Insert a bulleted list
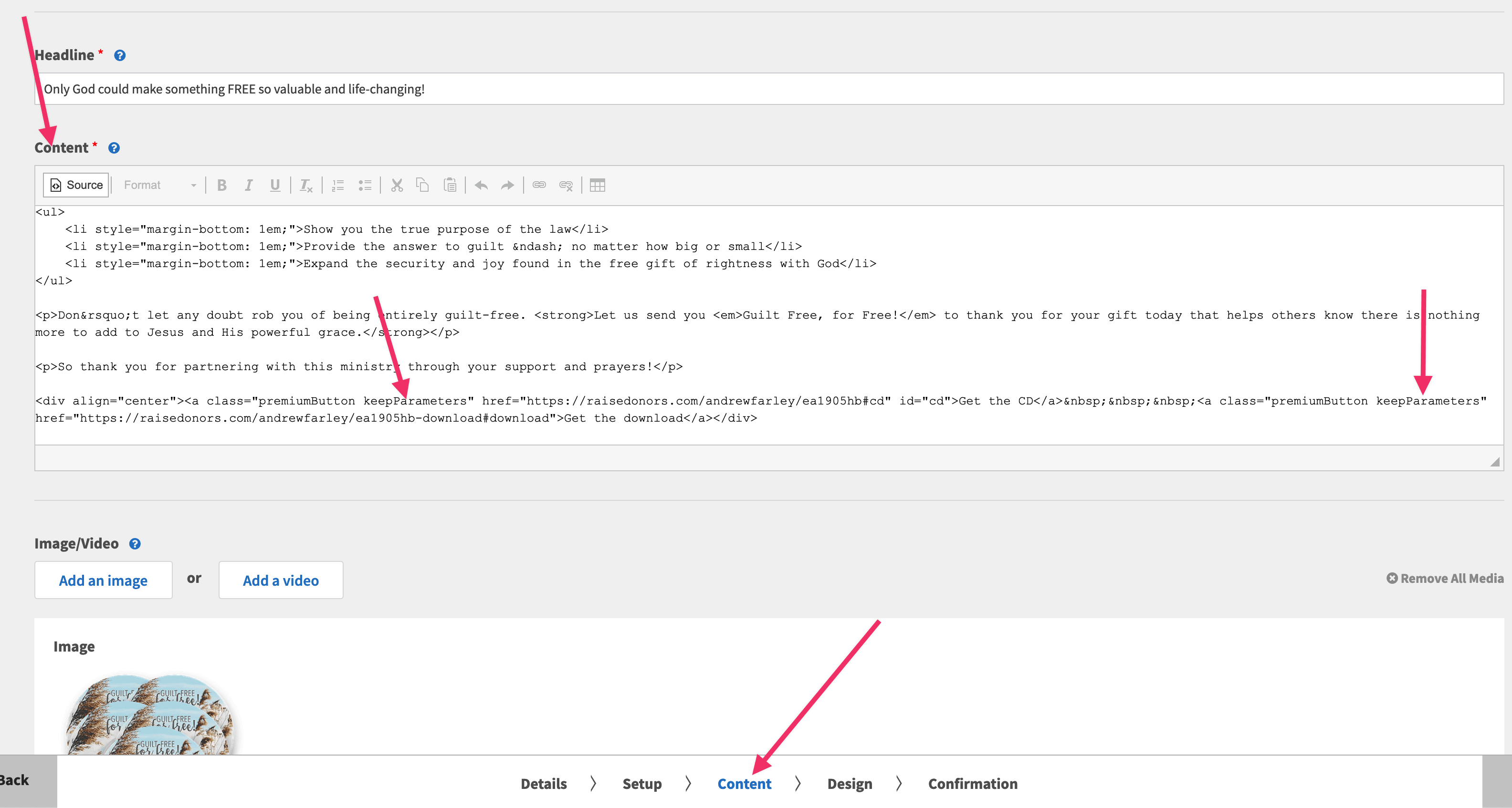This screenshot has width=1512, height=808. point(365,186)
